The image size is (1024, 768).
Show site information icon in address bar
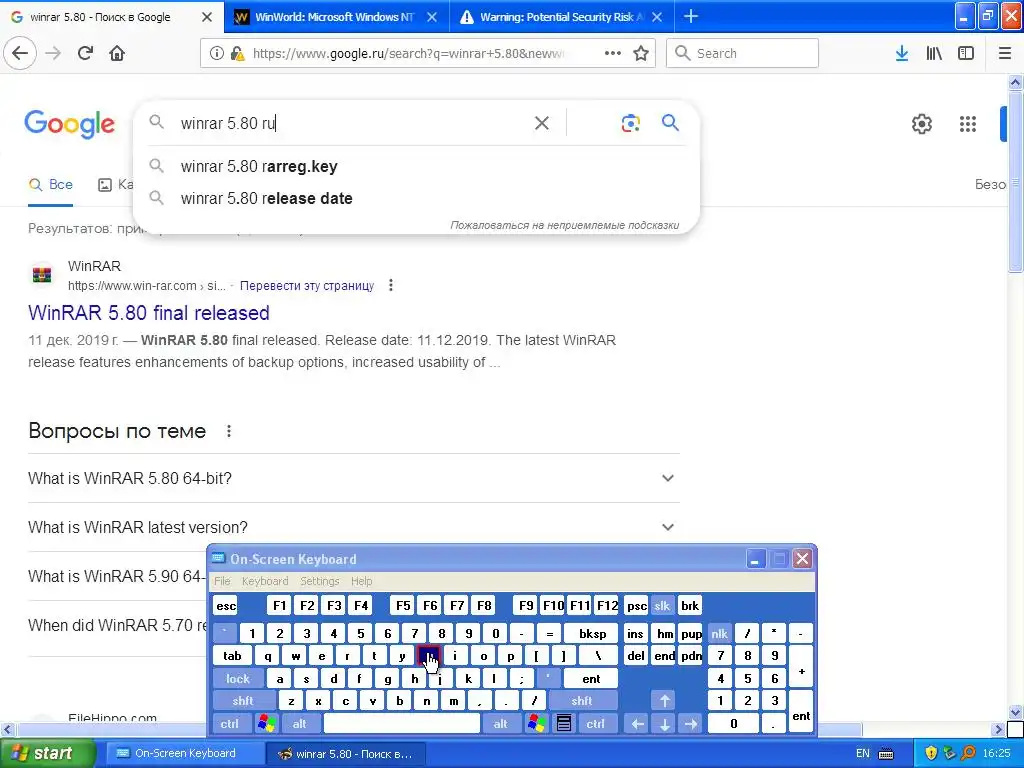coord(217,53)
